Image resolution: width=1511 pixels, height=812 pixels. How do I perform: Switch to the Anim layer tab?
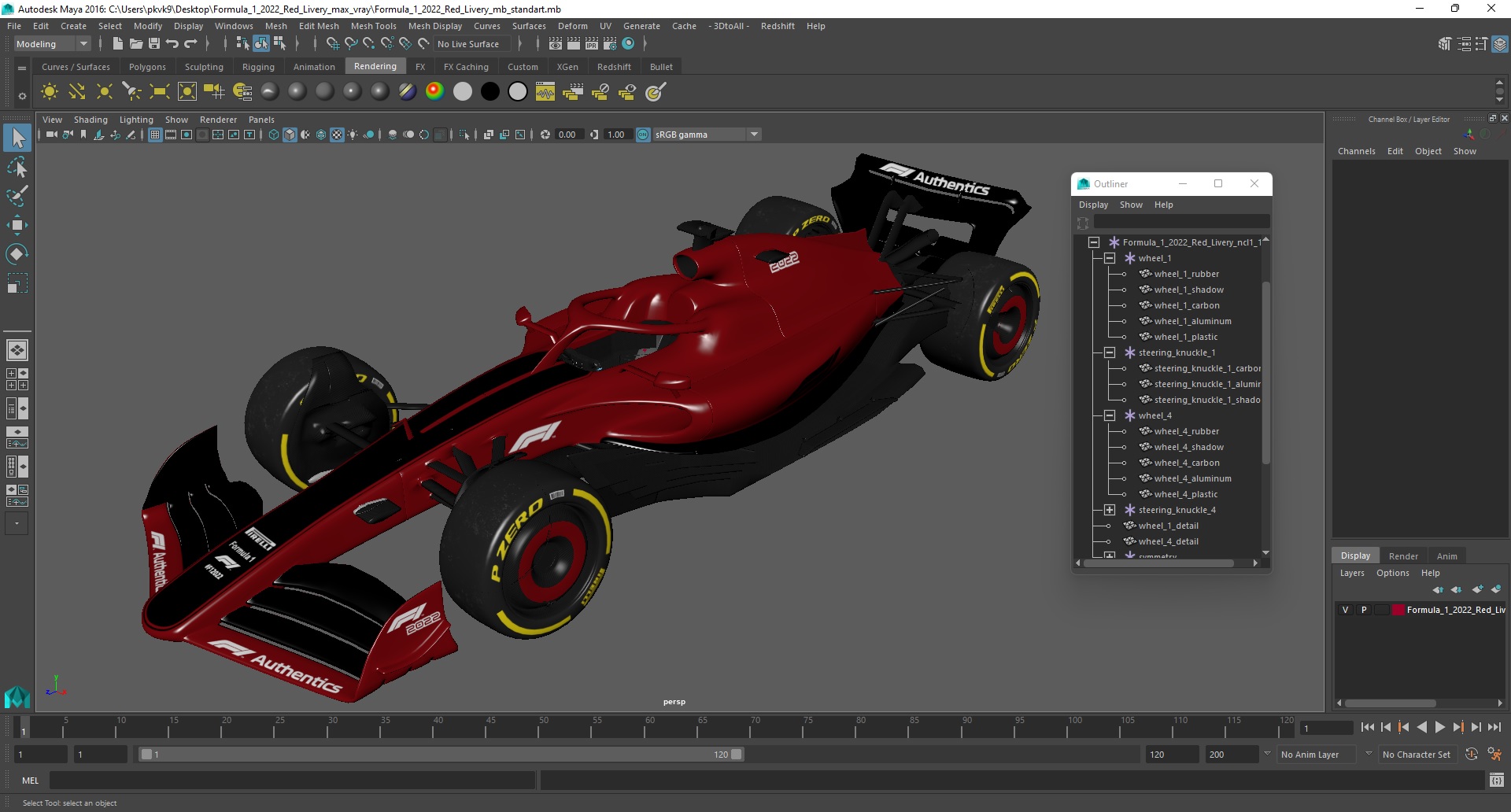coord(1446,556)
